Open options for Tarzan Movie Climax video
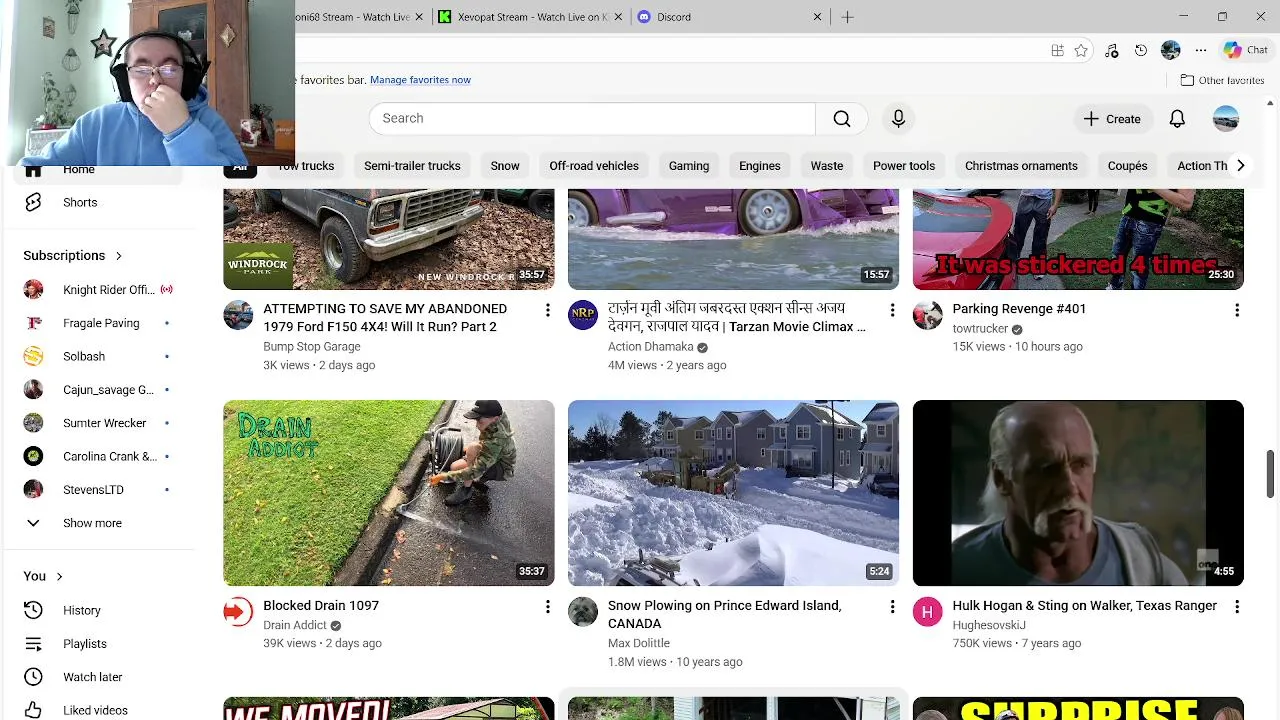1280x720 pixels. [892, 310]
